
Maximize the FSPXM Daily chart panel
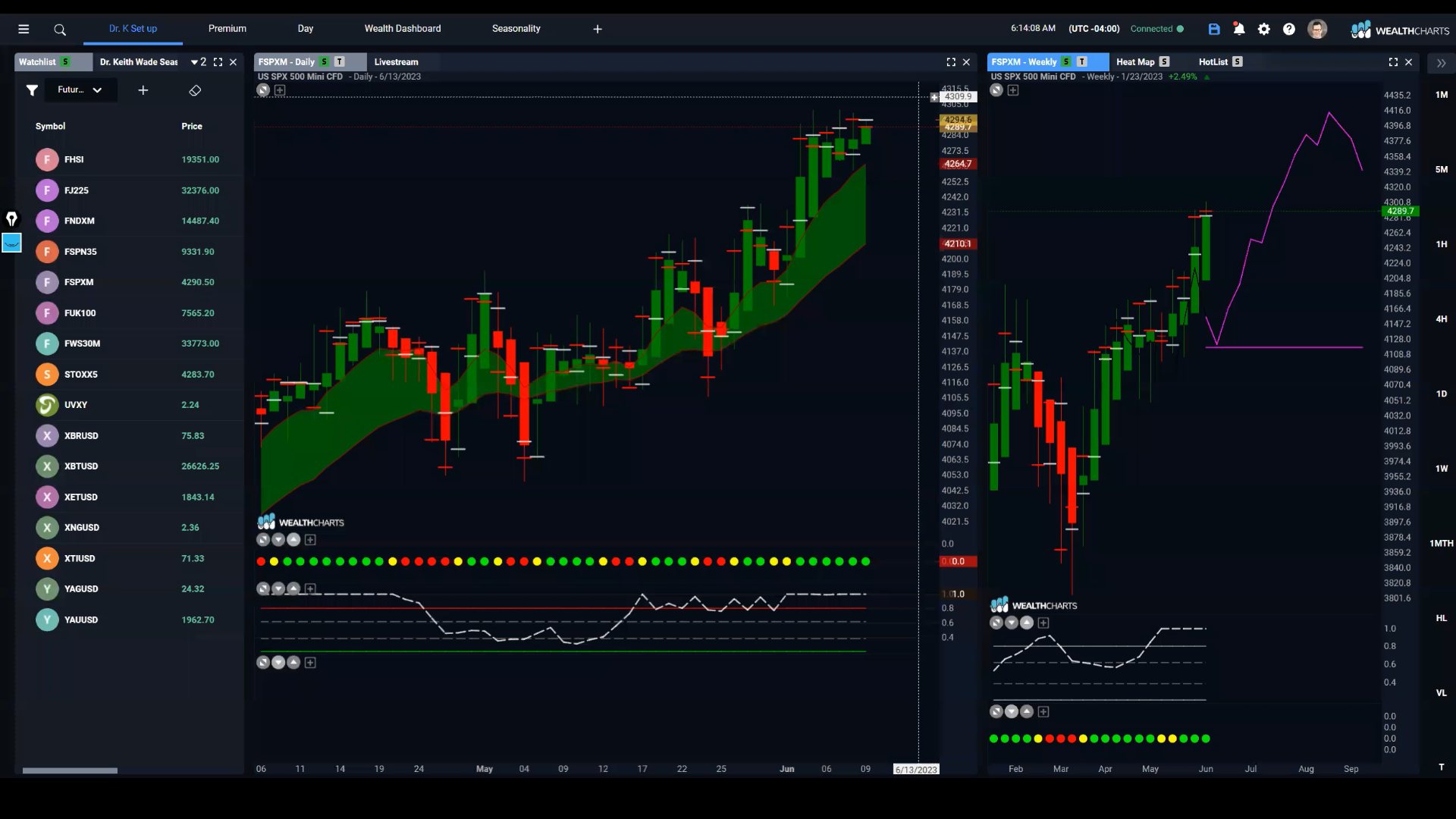tap(951, 62)
